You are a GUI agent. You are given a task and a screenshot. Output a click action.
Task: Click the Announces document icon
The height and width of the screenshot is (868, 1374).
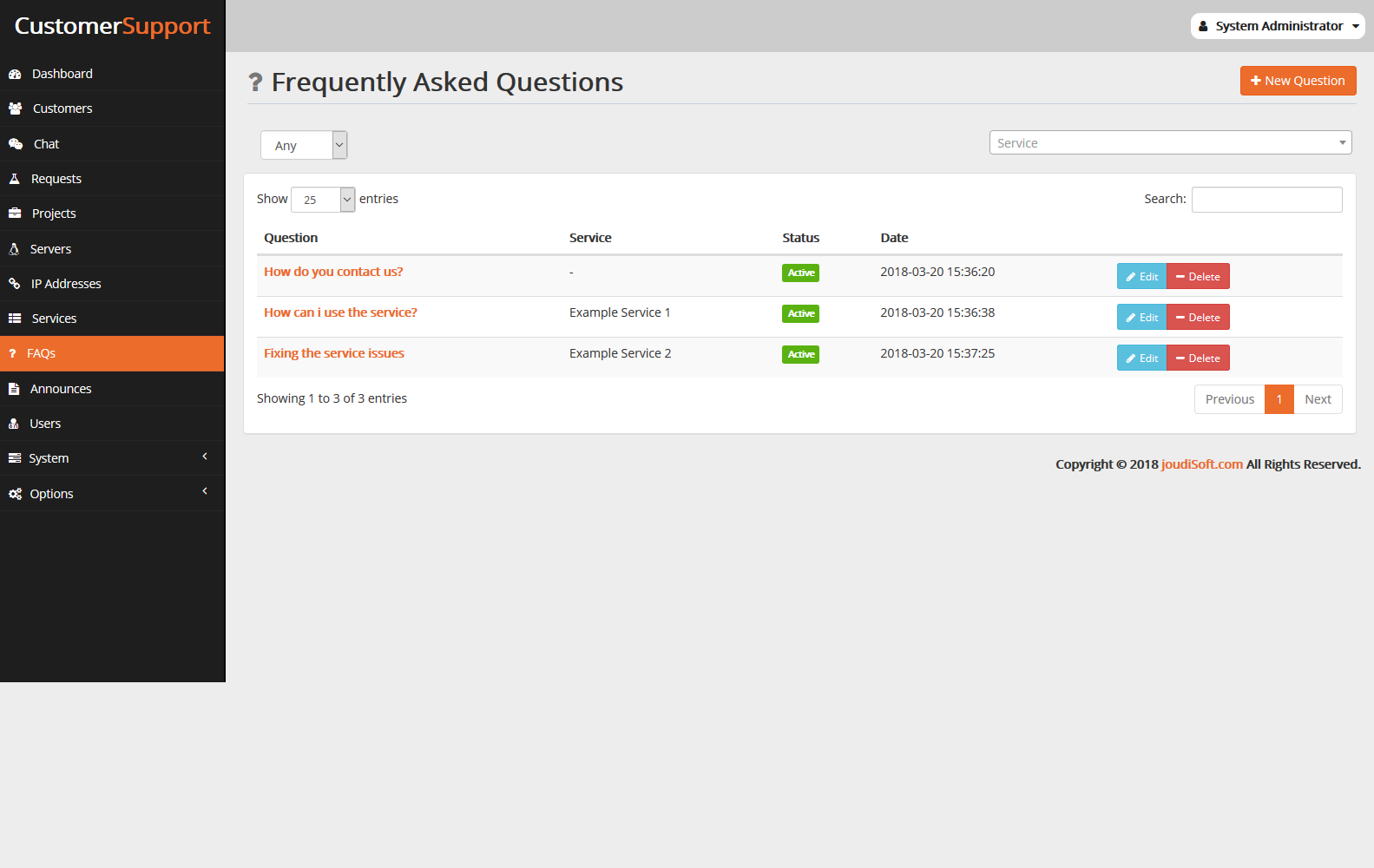tap(14, 389)
